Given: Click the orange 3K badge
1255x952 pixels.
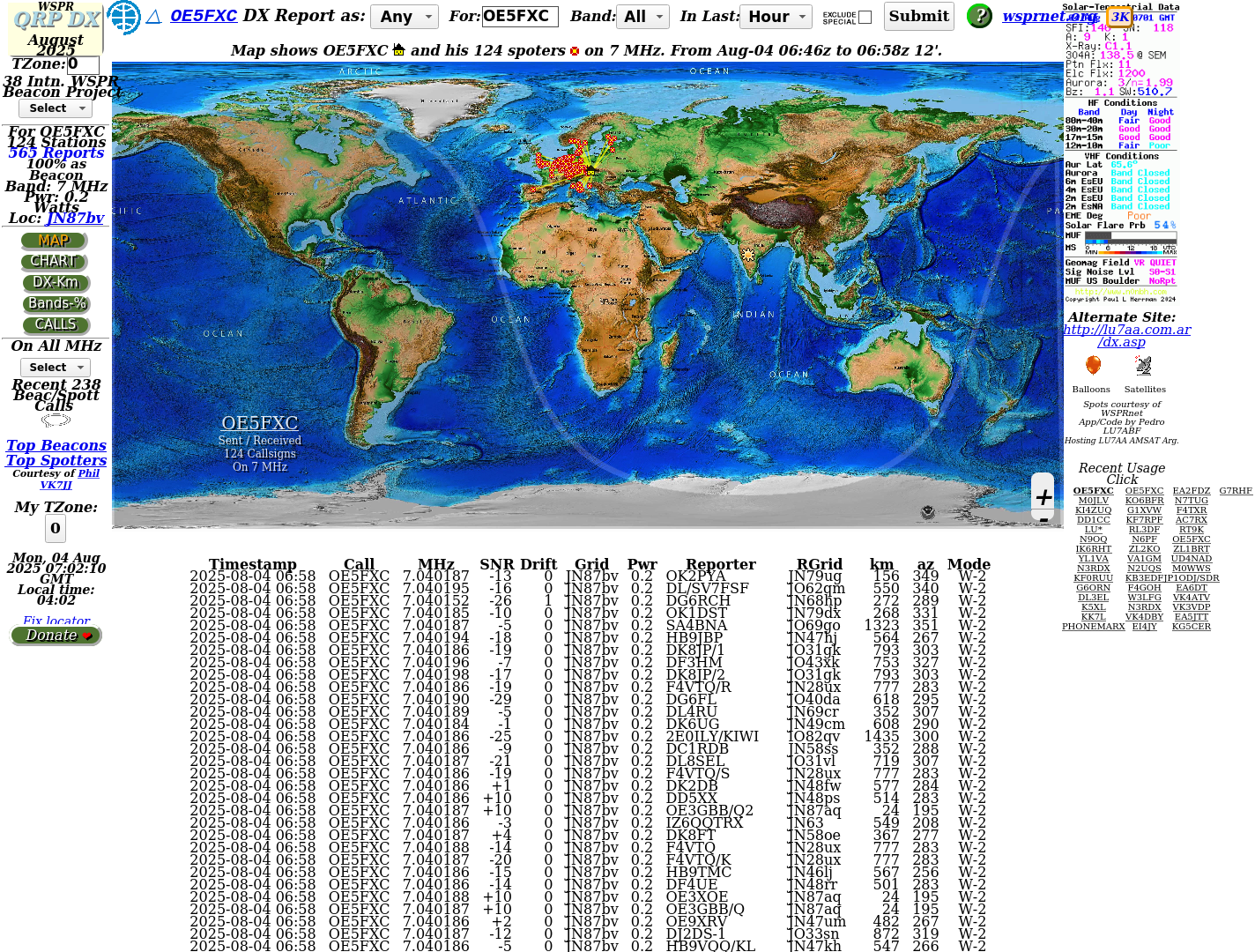Looking at the screenshot, I should [x=1119, y=17].
